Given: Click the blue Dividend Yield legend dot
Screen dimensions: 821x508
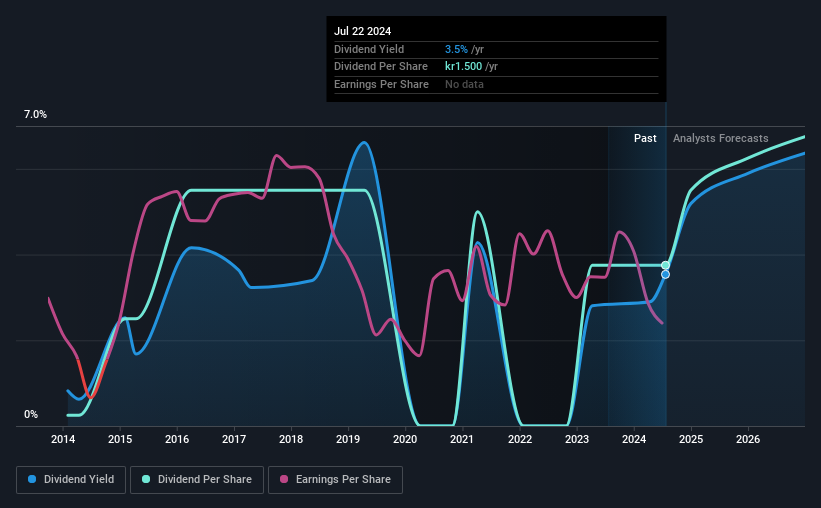Looking at the screenshot, I should [x=32, y=479].
